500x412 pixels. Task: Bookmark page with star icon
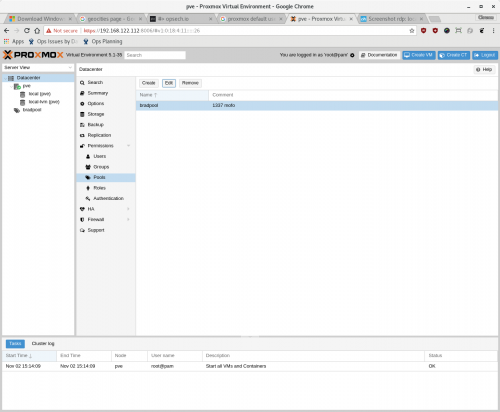(x=412, y=31)
